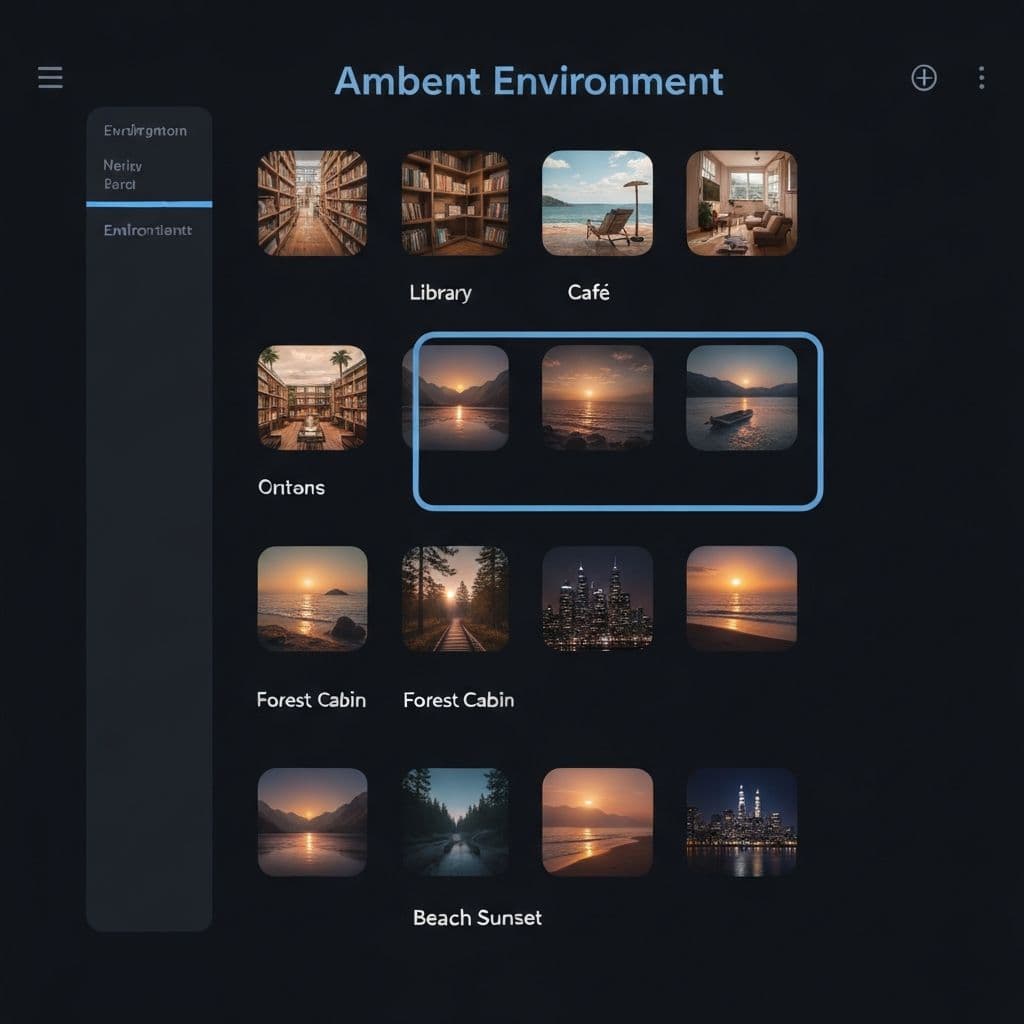This screenshot has width=1024, height=1024.
Task: Click the circled plus add icon
Action: (x=924, y=78)
